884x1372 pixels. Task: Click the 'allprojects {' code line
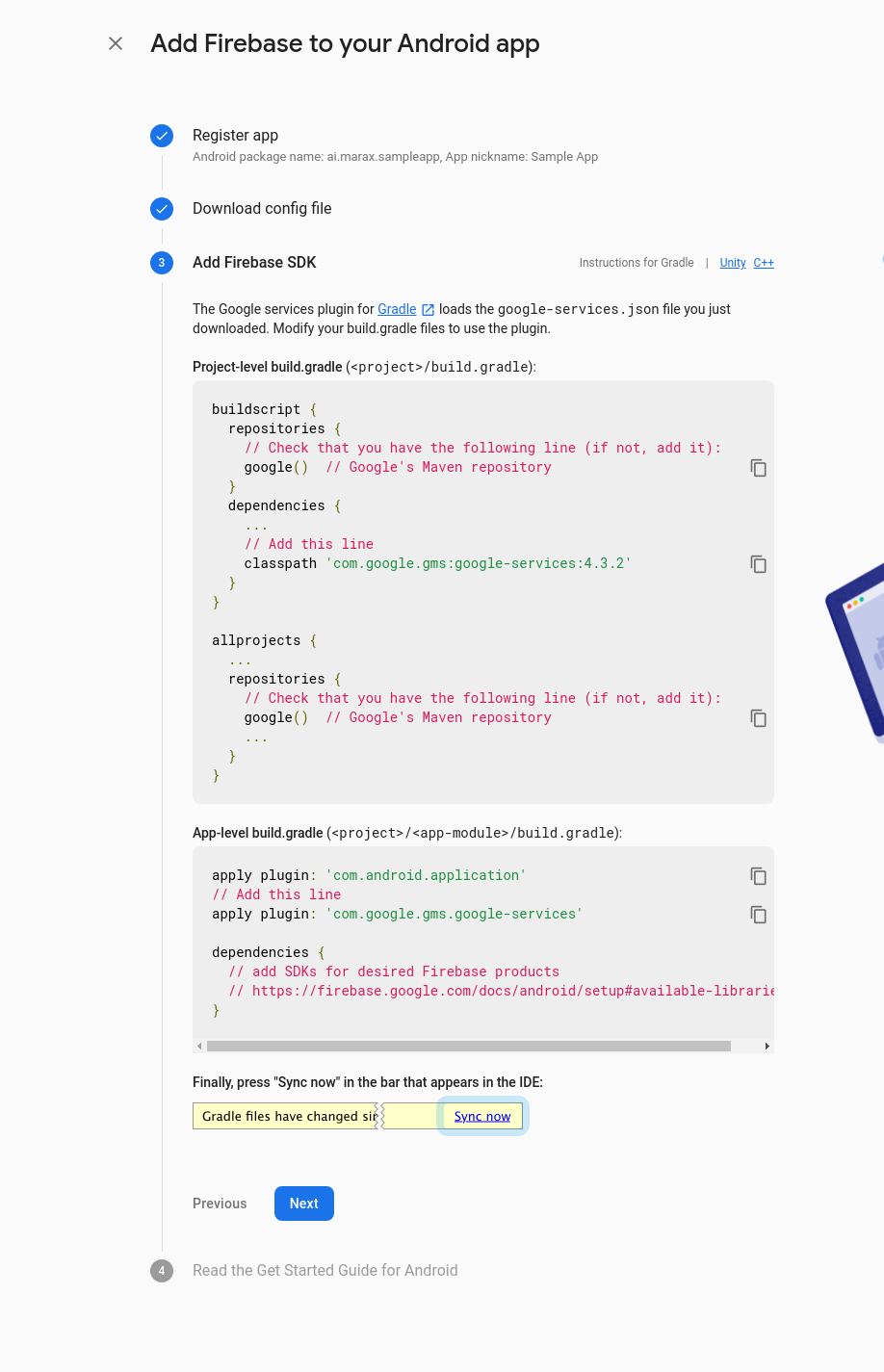click(265, 640)
